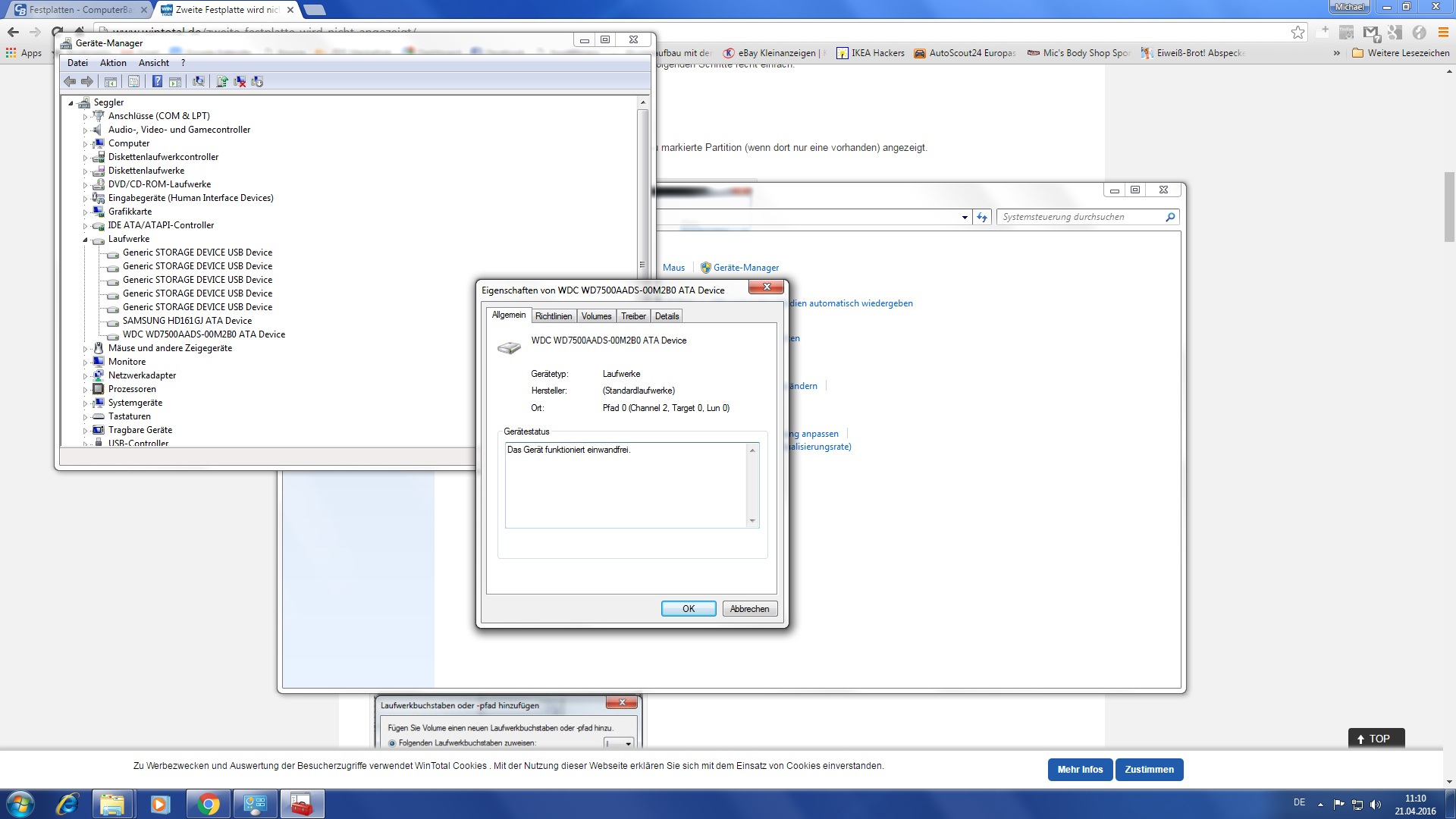Switch to the Volumes tab
Screen dimensions: 1456x819
click(596, 316)
